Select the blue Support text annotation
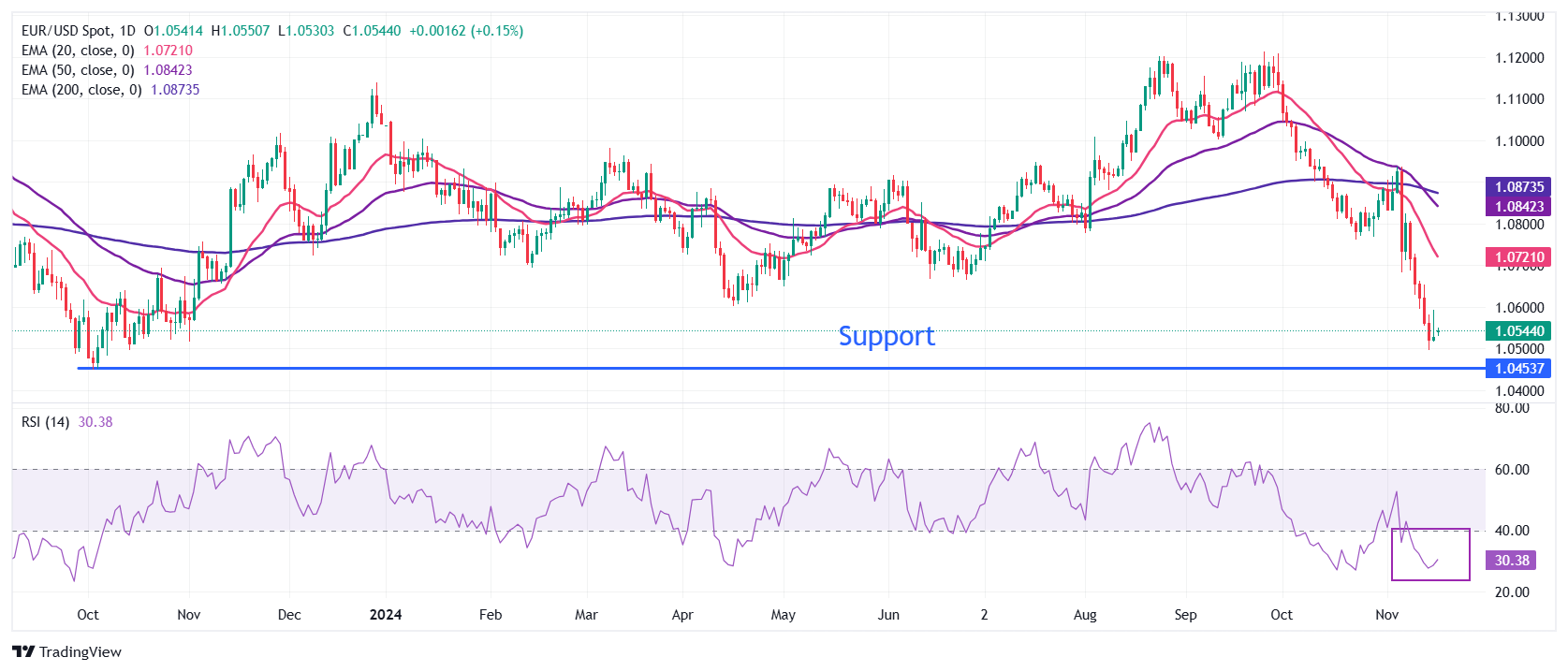The height and width of the screenshot is (672, 1568). point(886,336)
